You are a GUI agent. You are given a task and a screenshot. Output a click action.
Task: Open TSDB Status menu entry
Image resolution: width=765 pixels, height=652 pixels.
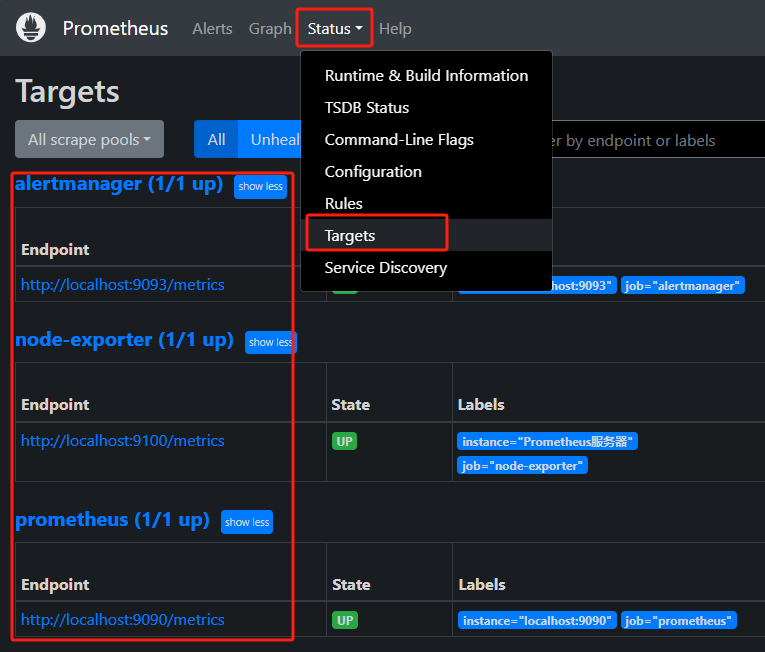tap(426, 108)
